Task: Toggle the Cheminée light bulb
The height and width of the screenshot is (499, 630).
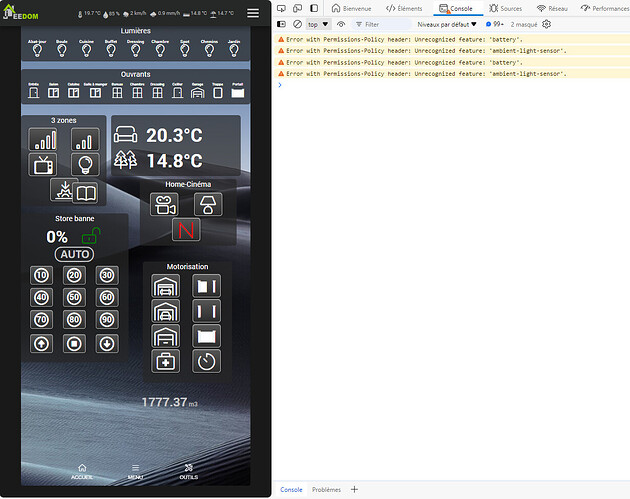Action: [x=209, y=51]
